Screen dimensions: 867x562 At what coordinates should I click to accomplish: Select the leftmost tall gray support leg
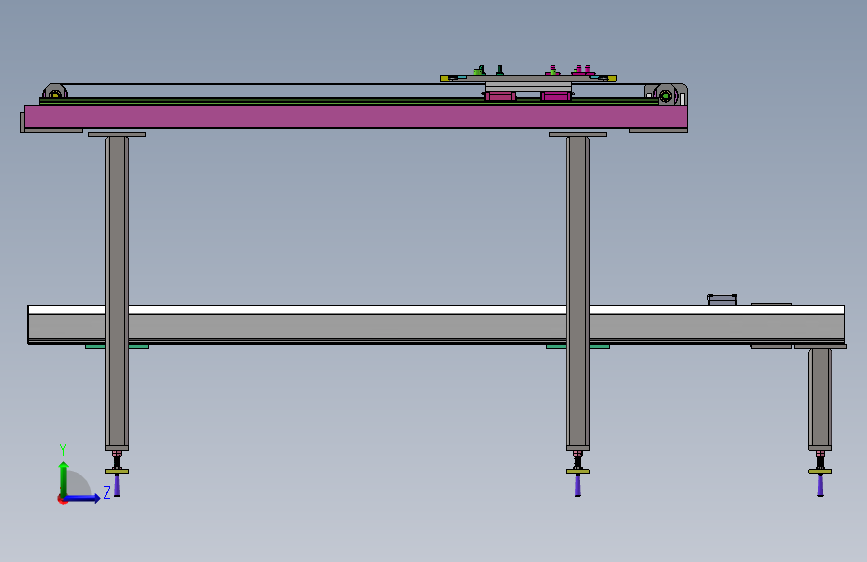(117, 293)
